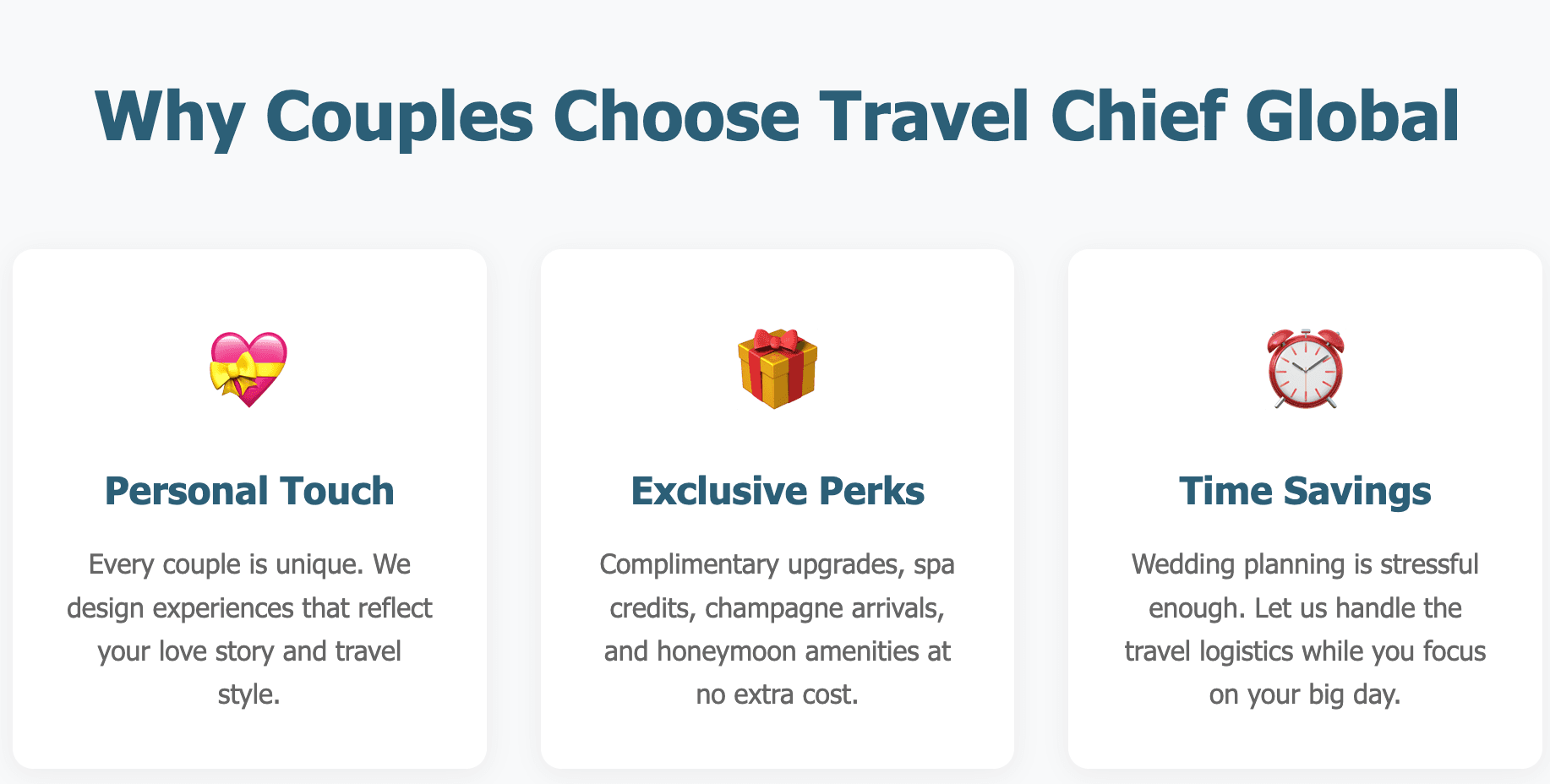Click the word "style." under Personal Touch
1550x784 pixels.
click(x=249, y=694)
